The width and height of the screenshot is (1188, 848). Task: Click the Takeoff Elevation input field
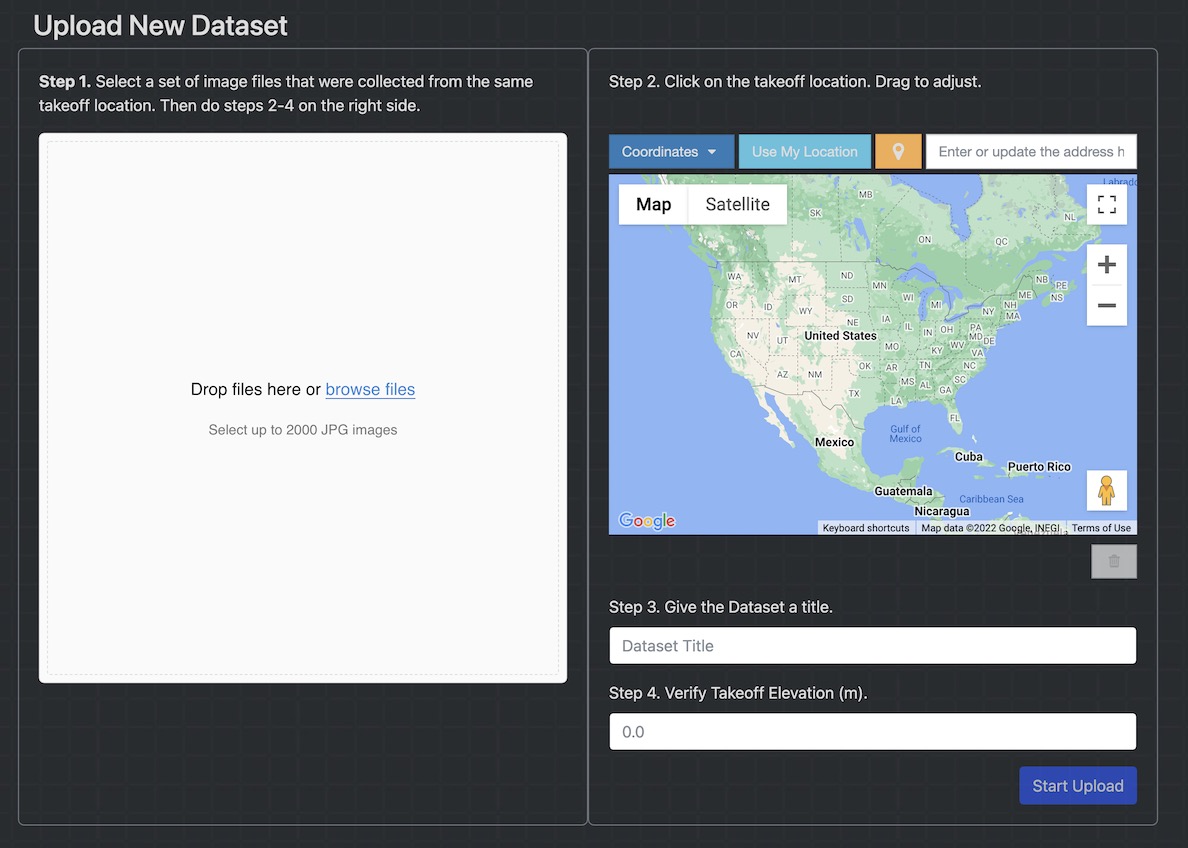click(x=872, y=732)
